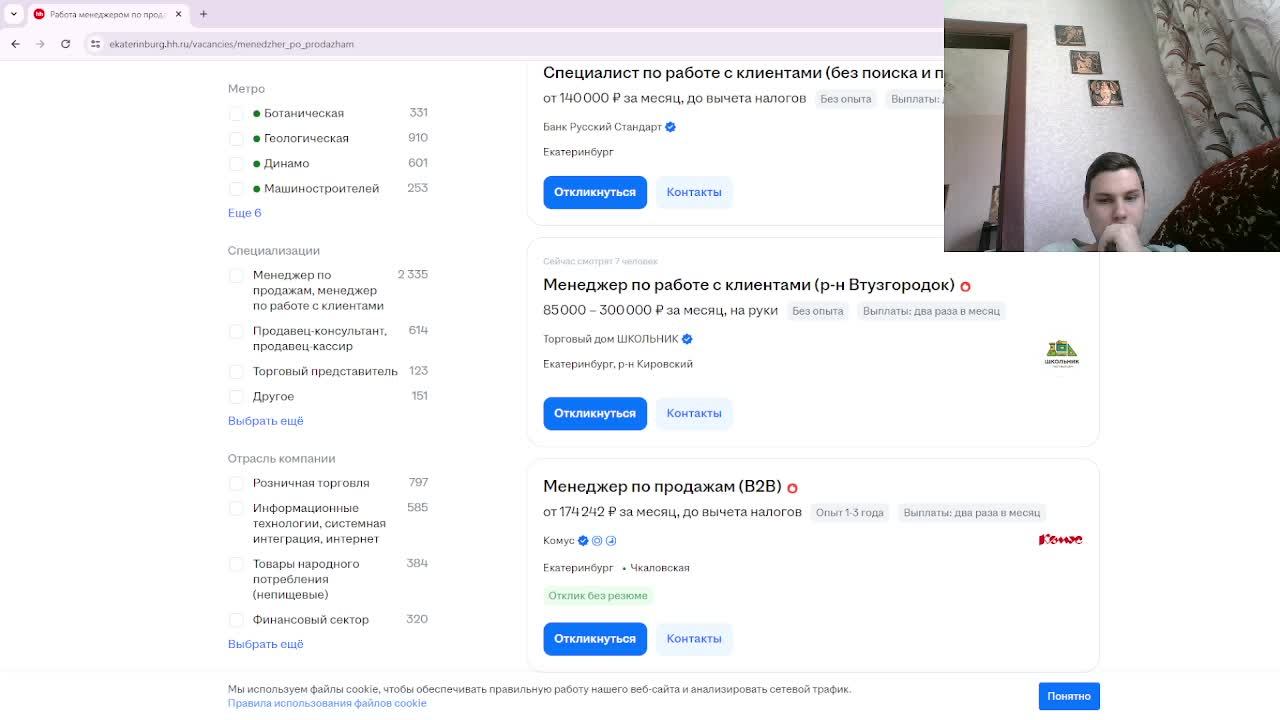The width and height of the screenshot is (1280, 720).
Task: Close the hh.ru vacancies browser tab
Action: [178, 14]
